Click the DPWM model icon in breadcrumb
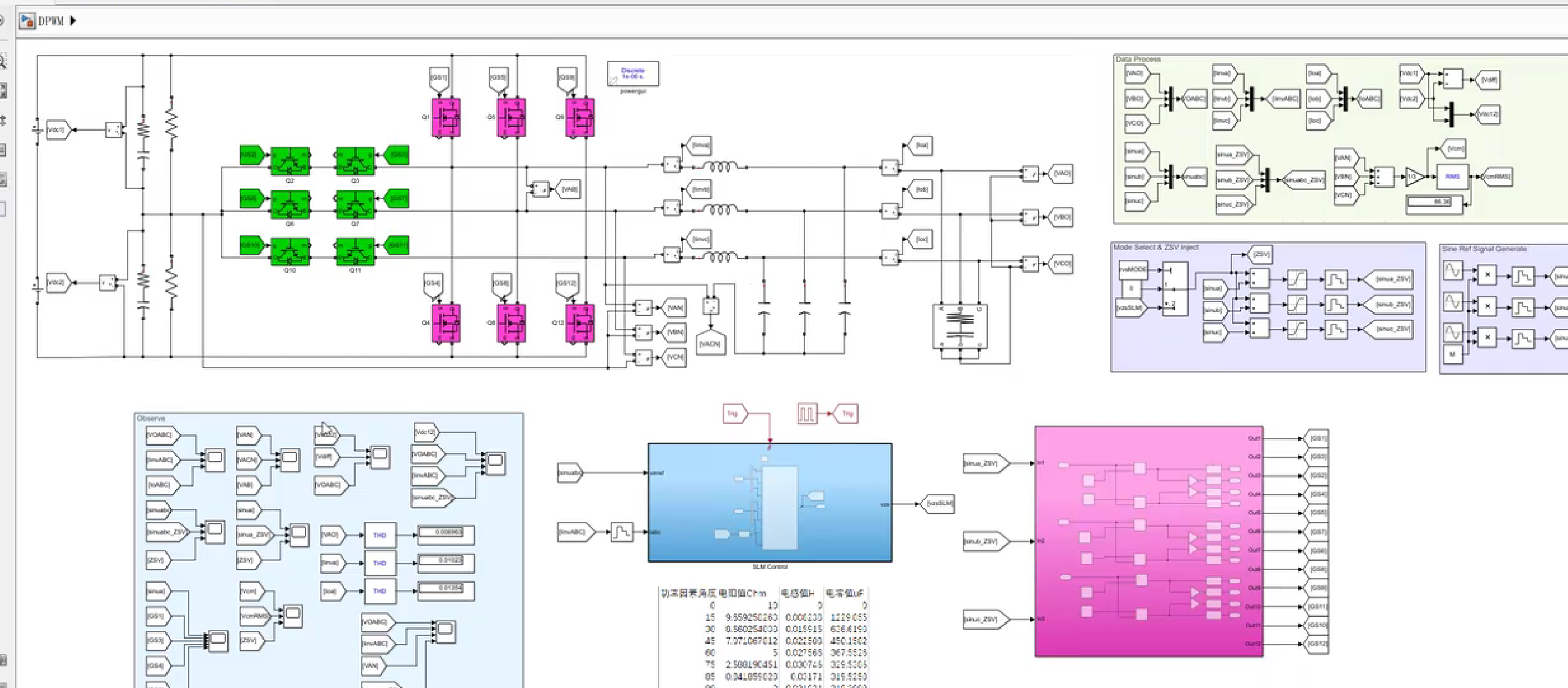The height and width of the screenshot is (688, 1568). (26, 21)
